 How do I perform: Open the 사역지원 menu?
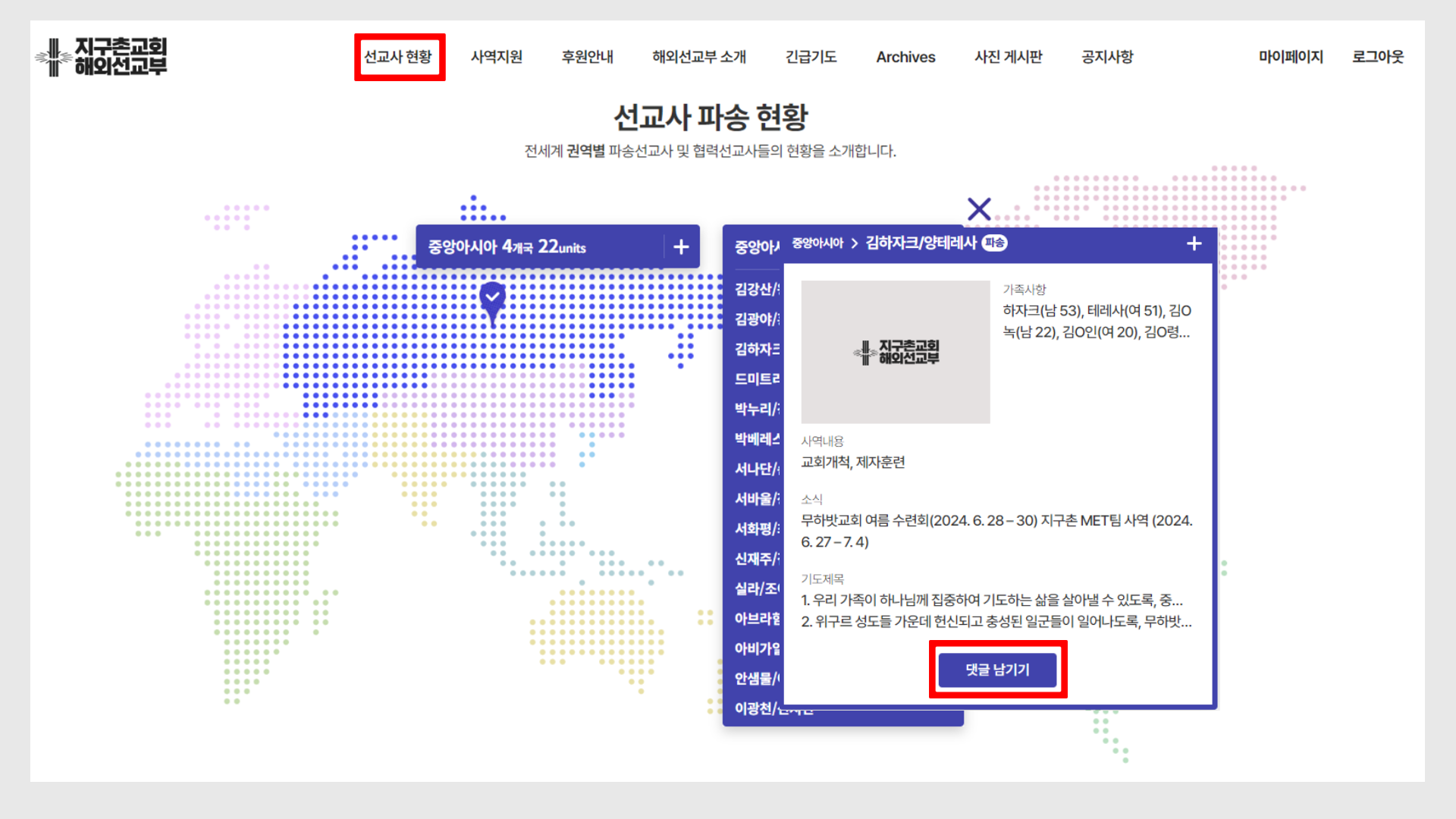(x=497, y=57)
